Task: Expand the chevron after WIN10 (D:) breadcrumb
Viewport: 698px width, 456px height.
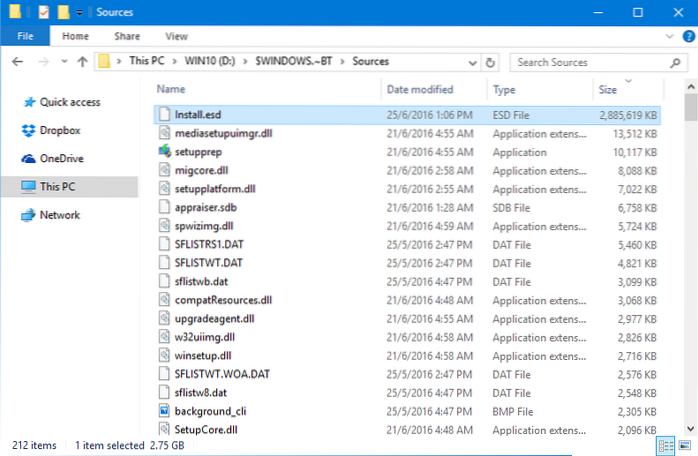Action: (245, 61)
